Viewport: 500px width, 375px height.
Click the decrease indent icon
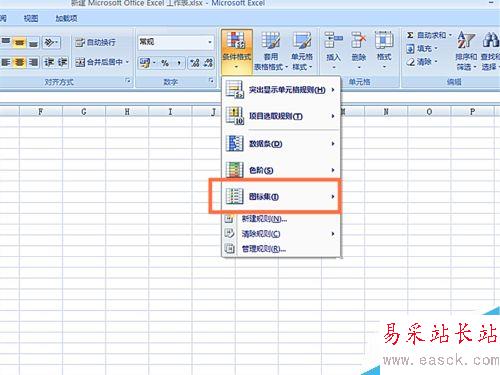coord(49,62)
